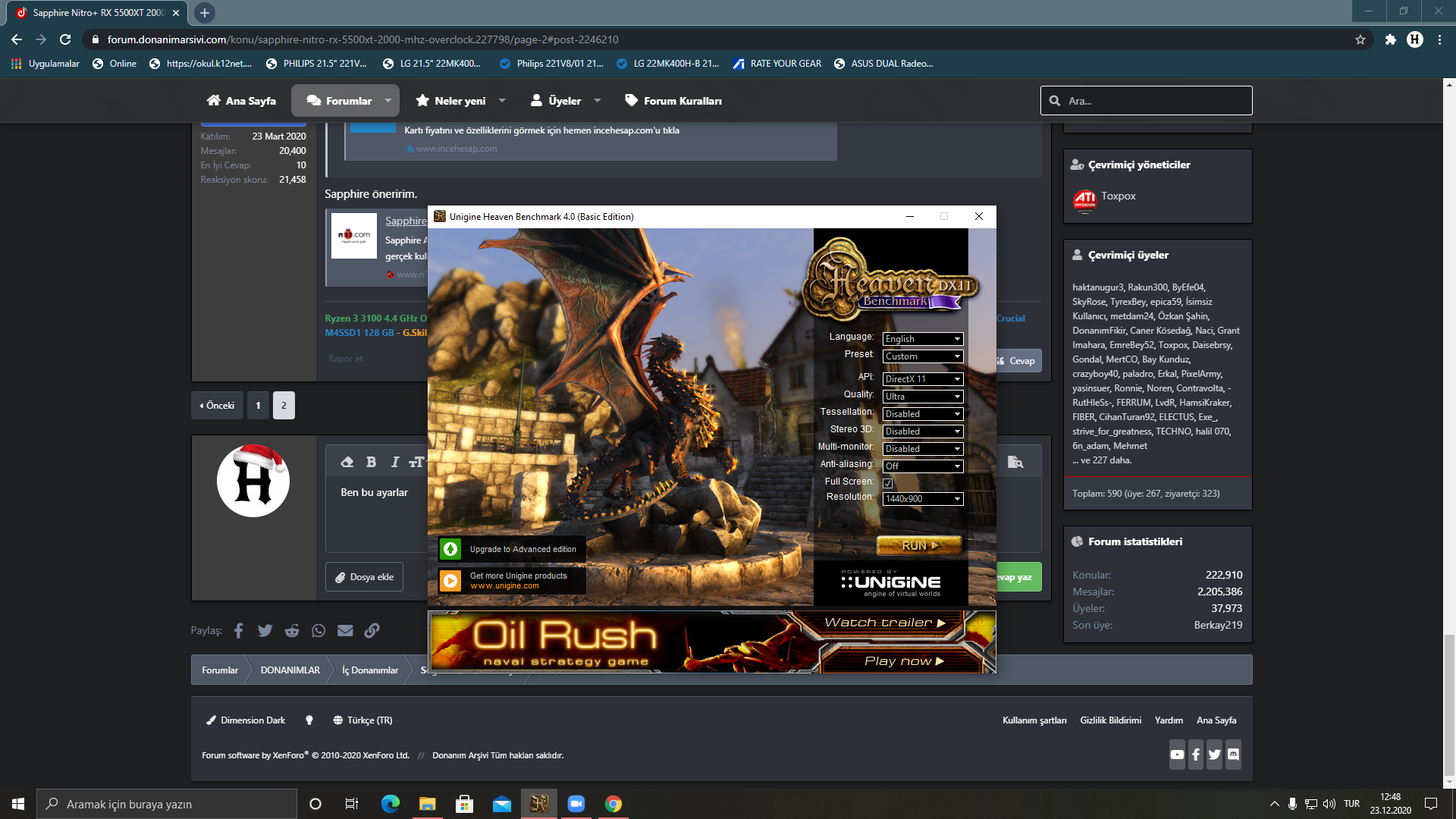The width and height of the screenshot is (1456, 819).
Task: Click the Reddit share icon
Action: pyautogui.click(x=292, y=632)
